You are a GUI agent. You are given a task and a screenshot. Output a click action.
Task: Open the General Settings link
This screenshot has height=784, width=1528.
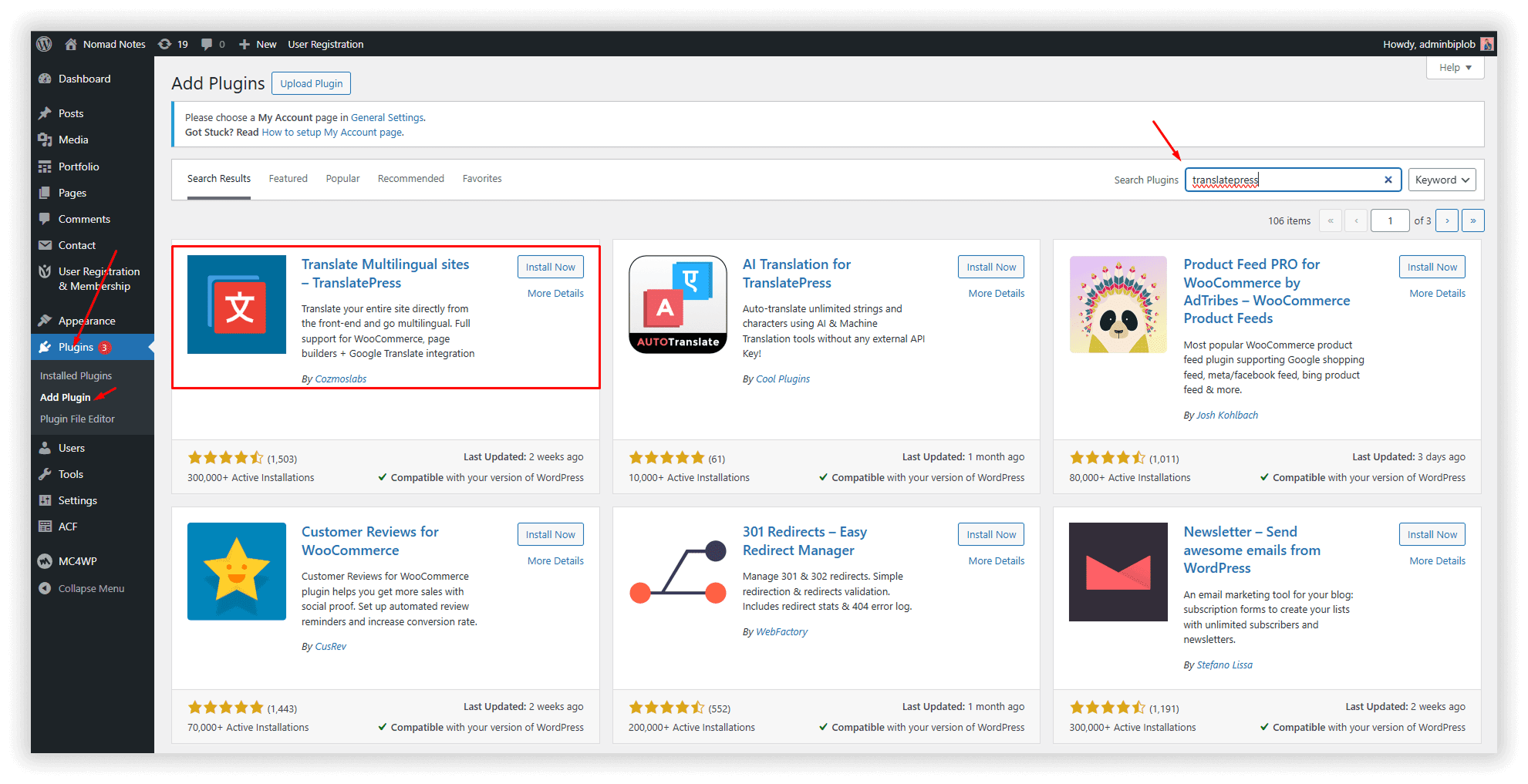(387, 117)
